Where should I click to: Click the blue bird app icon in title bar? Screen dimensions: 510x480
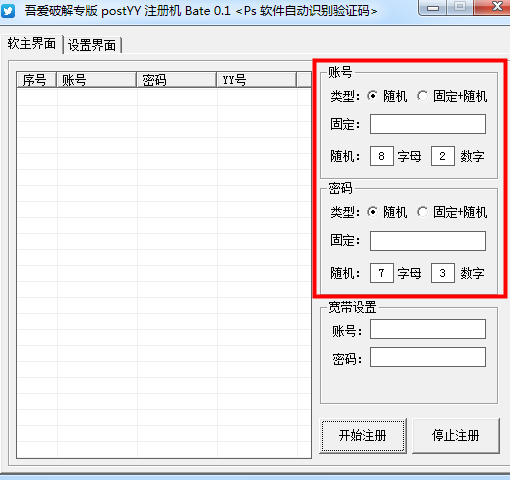tap(8, 11)
